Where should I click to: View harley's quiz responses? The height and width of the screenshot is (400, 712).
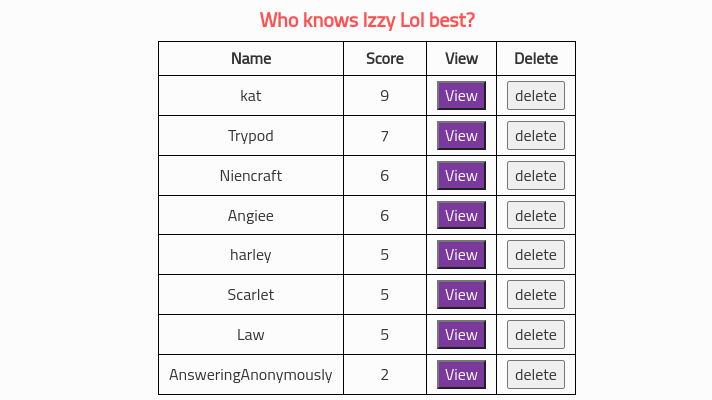pos(461,255)
